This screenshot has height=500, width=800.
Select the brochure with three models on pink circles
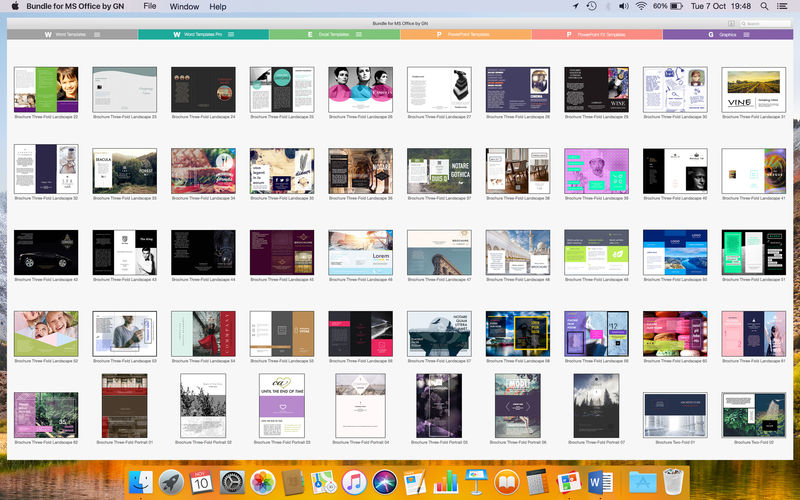[x=360, y=89]
